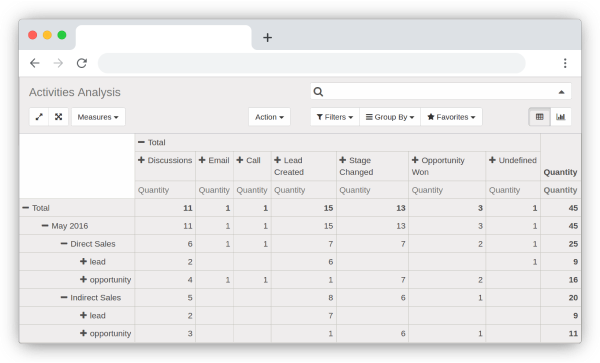600x363 pixels.
Task: Click the Action button
Action: 269,117
